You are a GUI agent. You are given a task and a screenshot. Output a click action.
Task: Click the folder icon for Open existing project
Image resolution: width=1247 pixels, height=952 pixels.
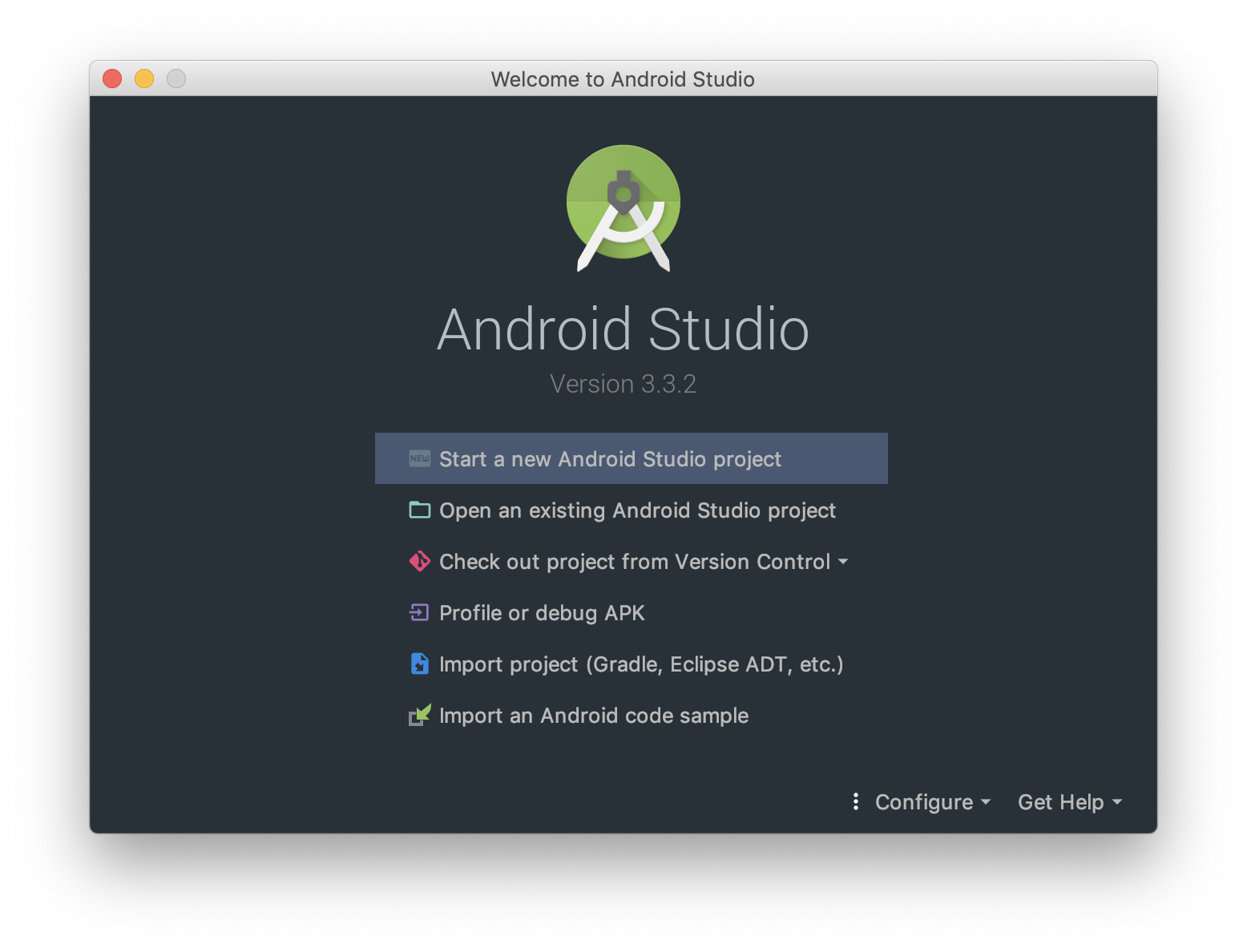click(x=420, y=510)
